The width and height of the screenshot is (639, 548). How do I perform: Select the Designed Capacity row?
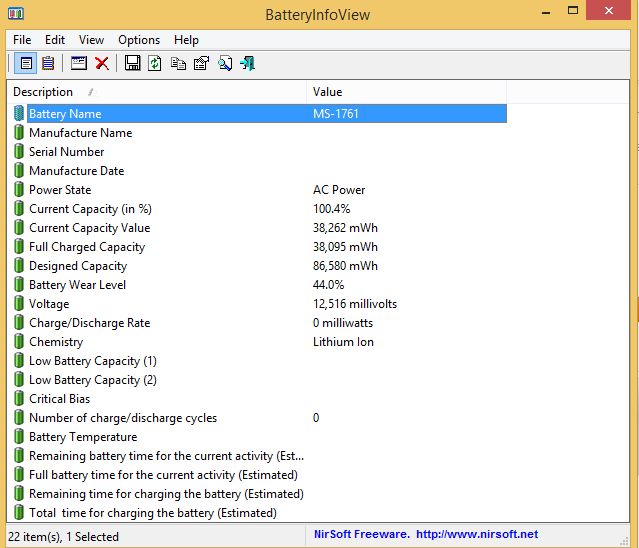click(x=77, y=266)
